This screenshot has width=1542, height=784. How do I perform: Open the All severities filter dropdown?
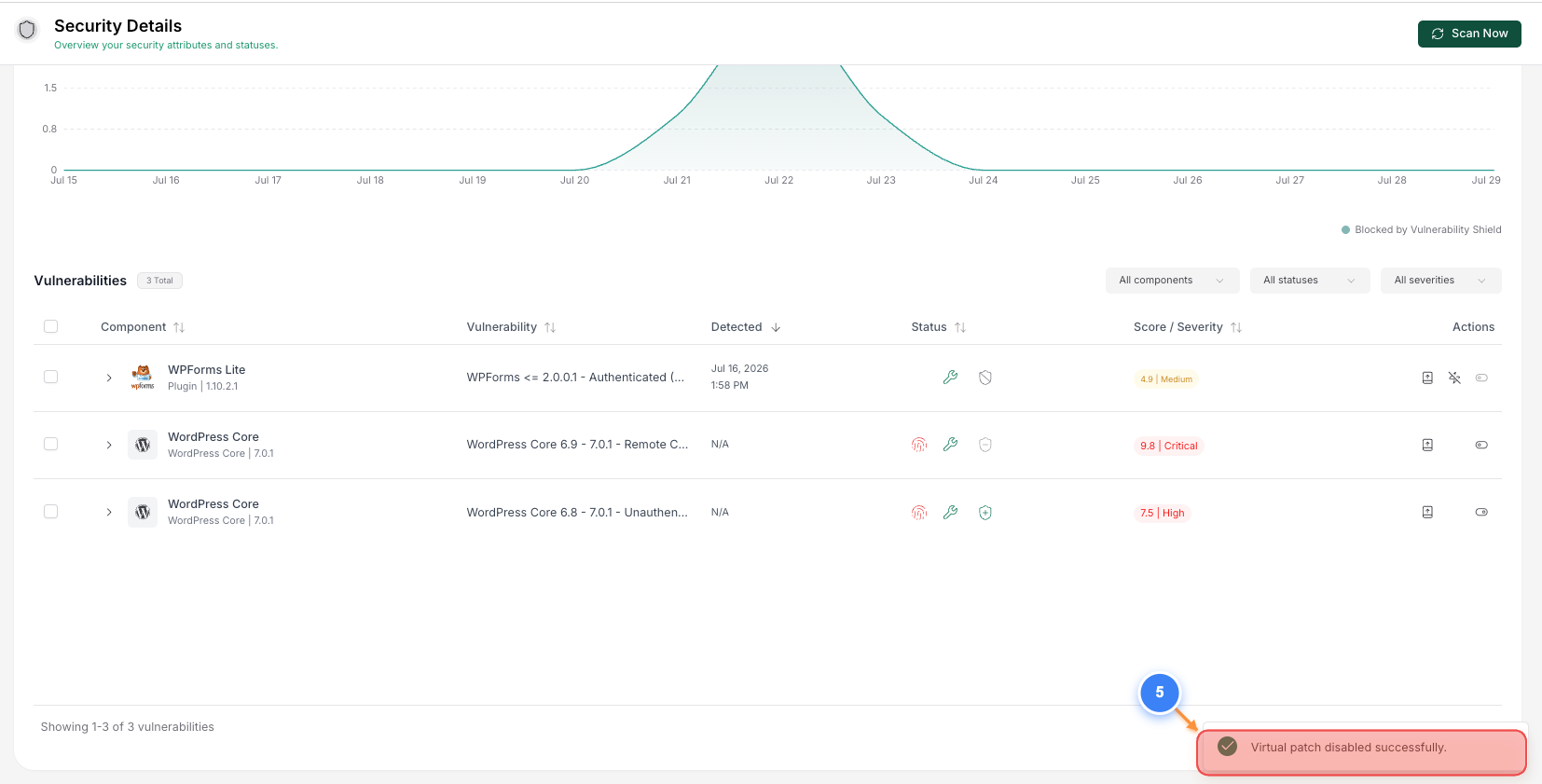pos(1440,281)
